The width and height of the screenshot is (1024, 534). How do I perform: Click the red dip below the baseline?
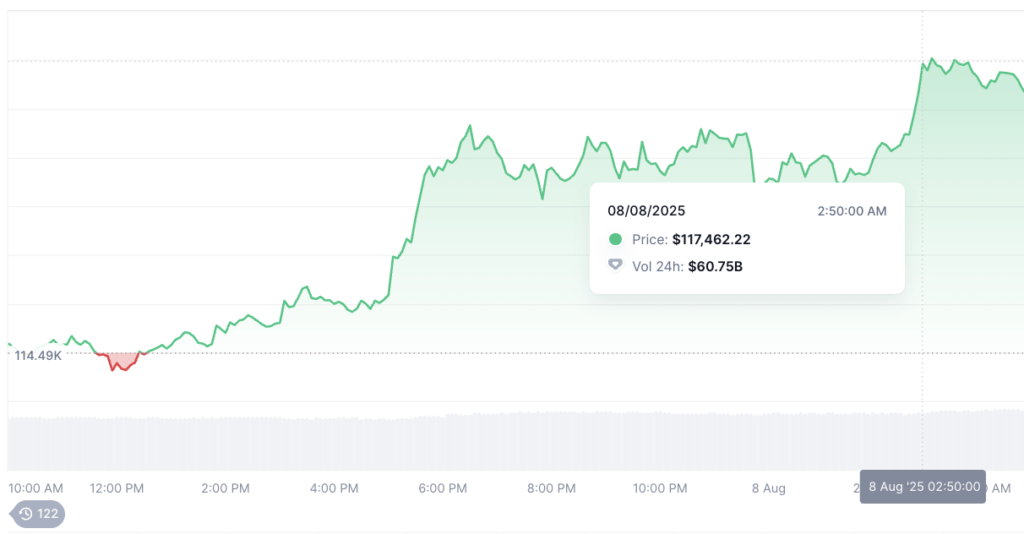(121, 361)
